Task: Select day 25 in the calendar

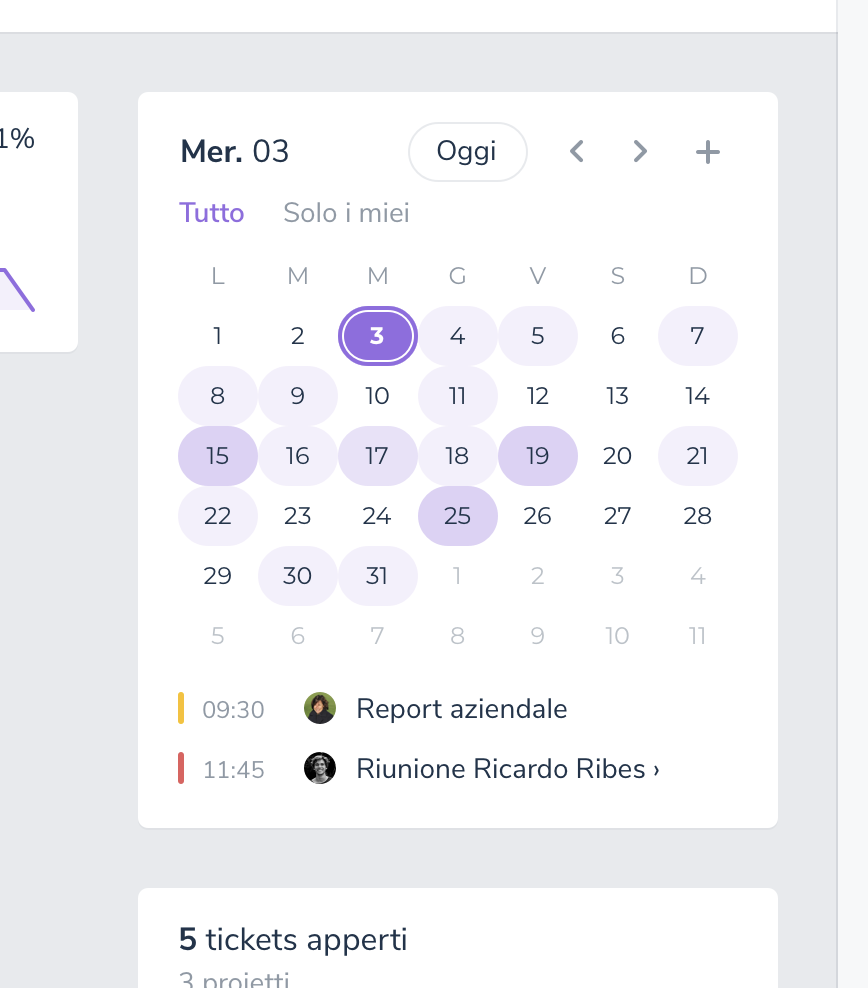Action: point(457,516)
